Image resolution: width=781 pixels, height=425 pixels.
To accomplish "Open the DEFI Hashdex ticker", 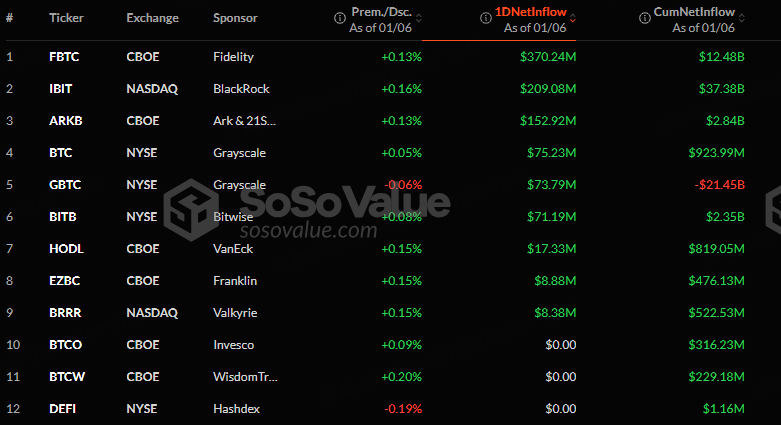I will (63, 409).
